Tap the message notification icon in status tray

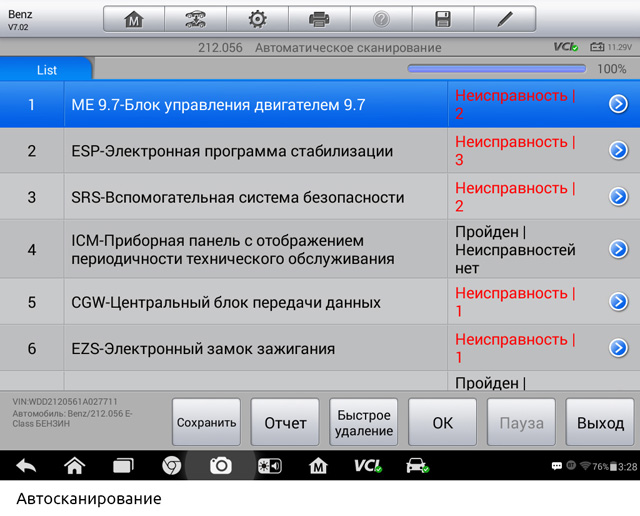[556, 466]
